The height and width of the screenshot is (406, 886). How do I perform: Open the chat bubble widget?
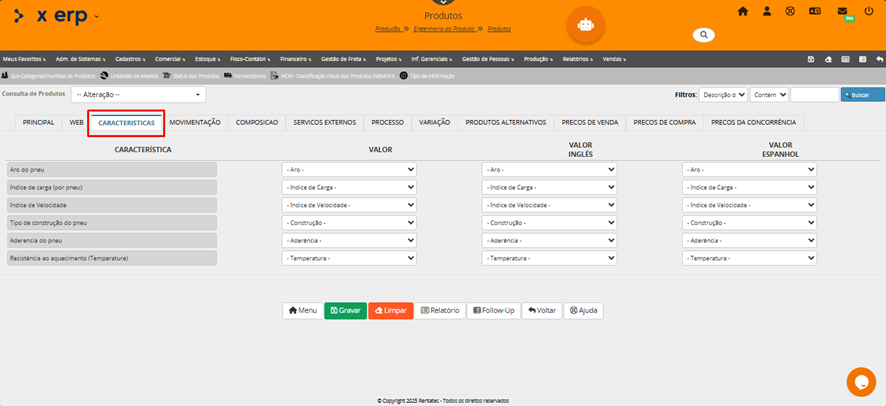pyautogui.click(x=860, y=382)
